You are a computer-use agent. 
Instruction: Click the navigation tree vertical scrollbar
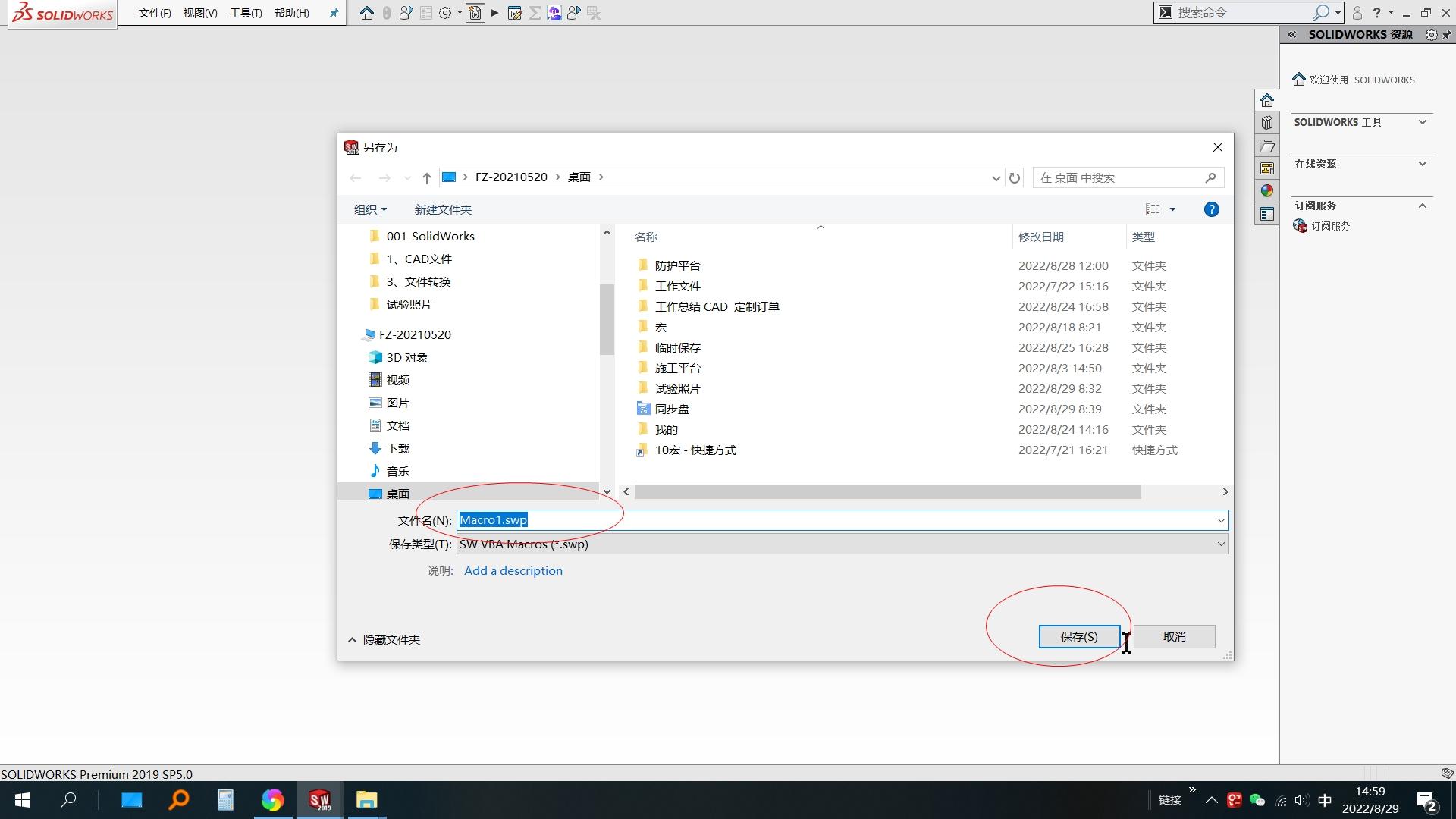pyautogui.click(x=607, y=318)
